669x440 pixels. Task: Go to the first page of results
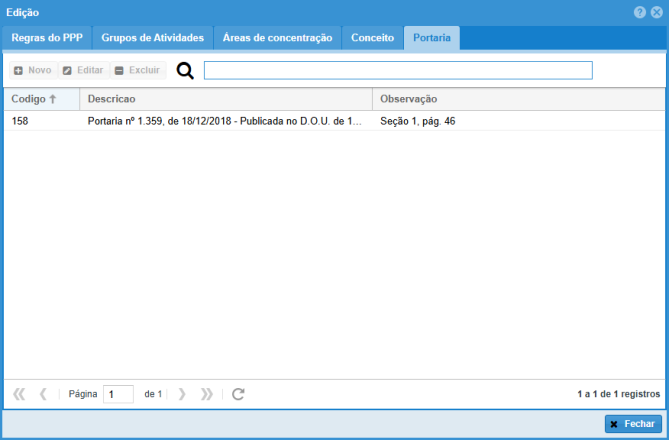19,394
